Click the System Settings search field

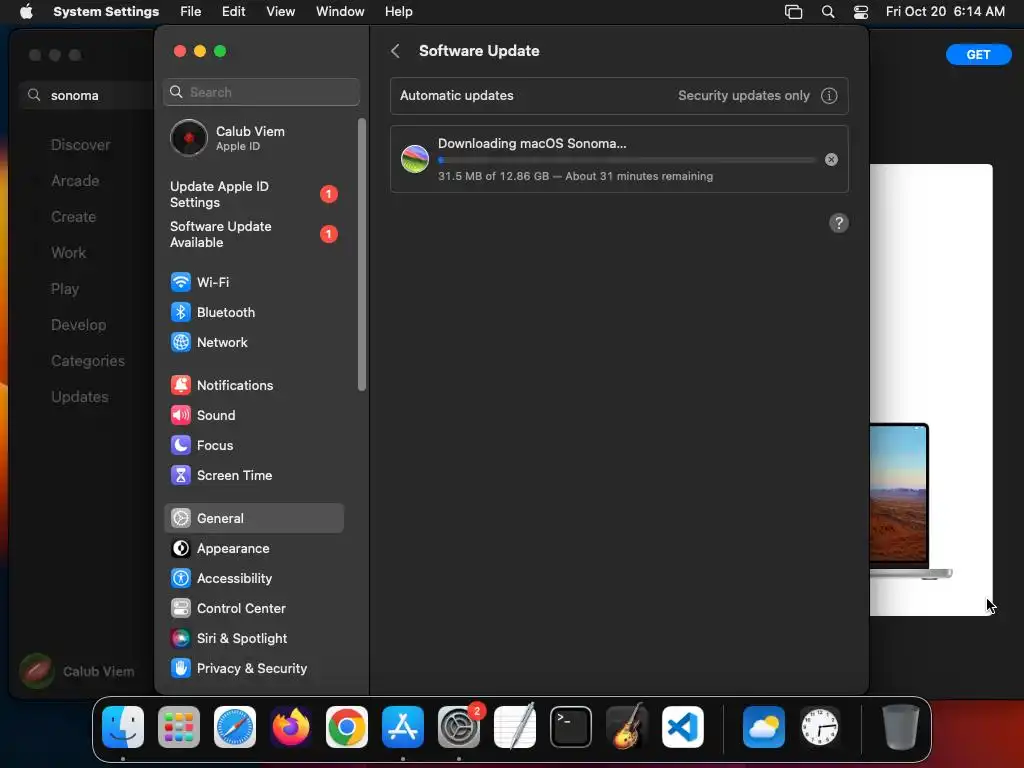click(x=261, y=92)
